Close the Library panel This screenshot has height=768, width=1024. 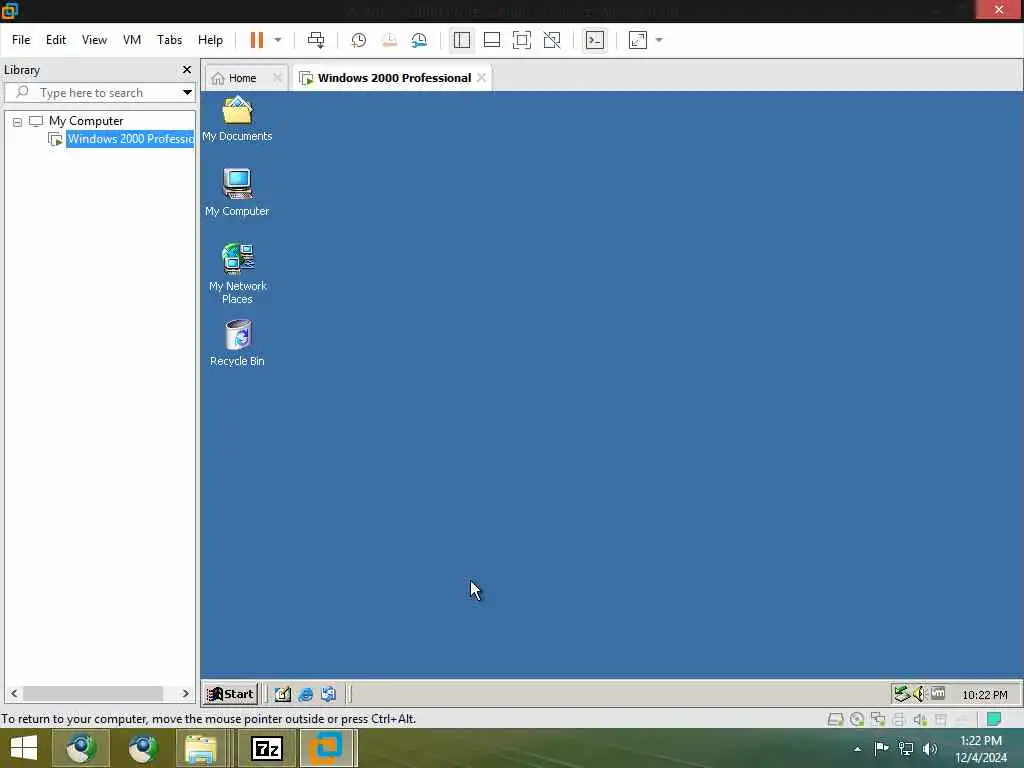187,69
